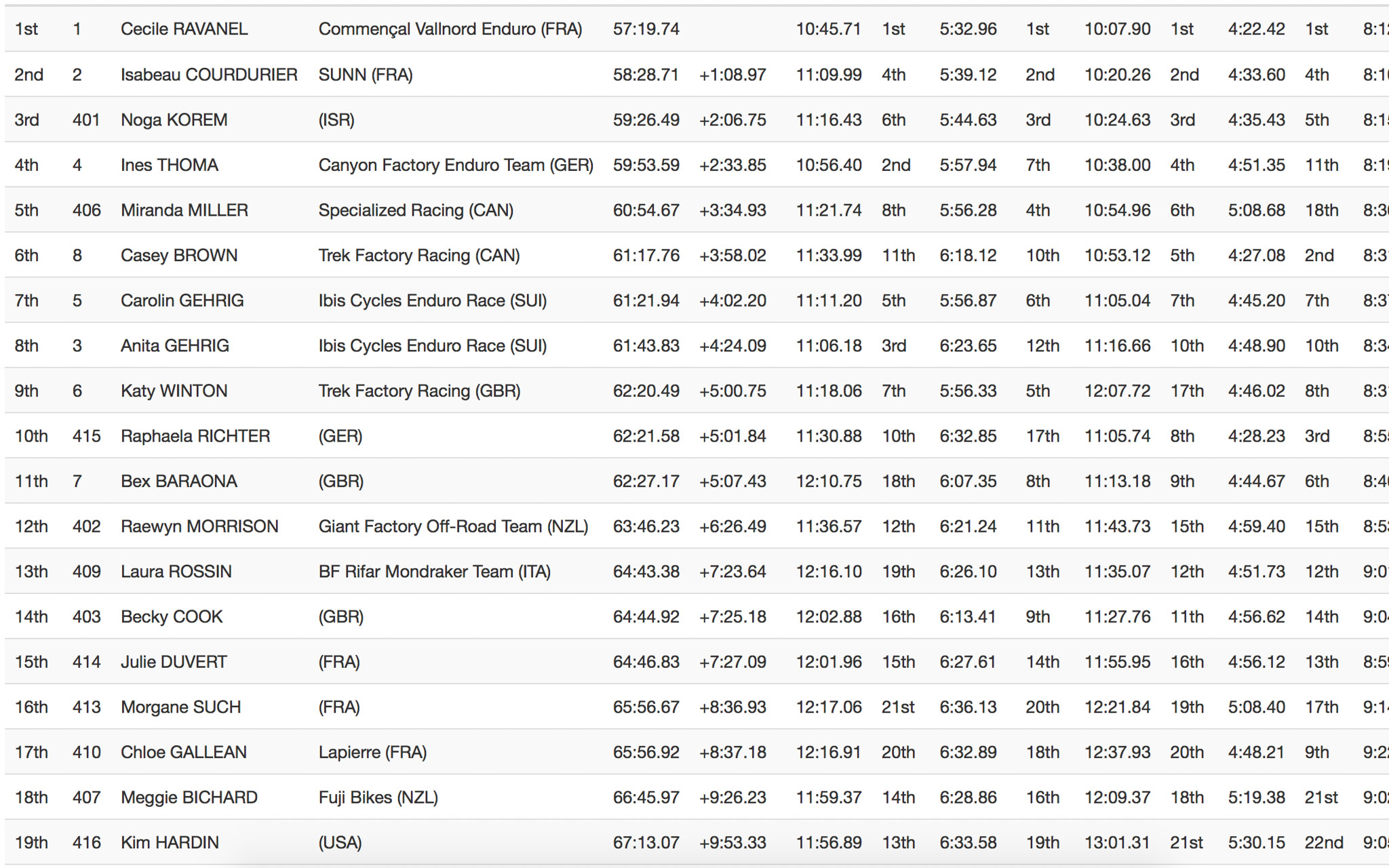
Task: Select Bex BARAONA rider entry
Action: pos(178,481)
